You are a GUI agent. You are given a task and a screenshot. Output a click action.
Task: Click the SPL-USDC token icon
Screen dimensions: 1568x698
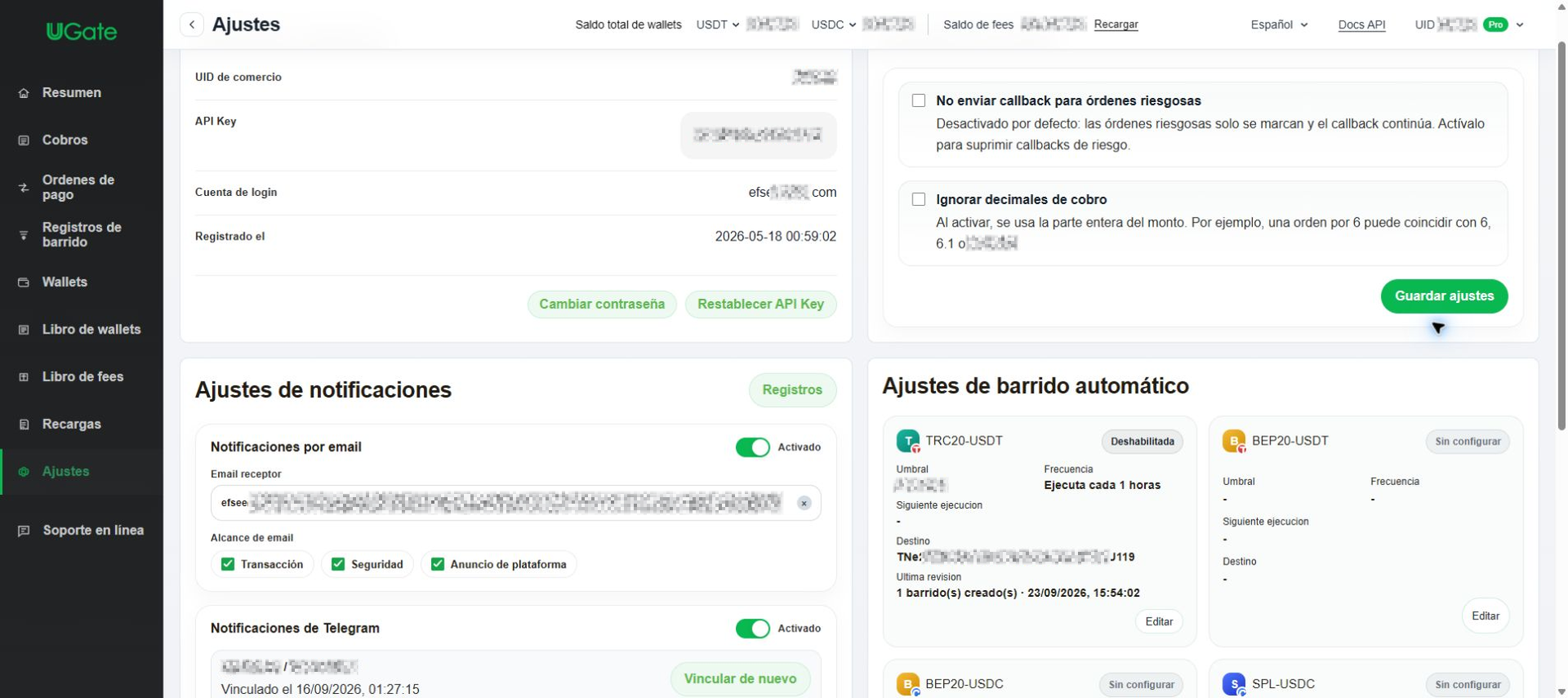[x=1234, y=684]
